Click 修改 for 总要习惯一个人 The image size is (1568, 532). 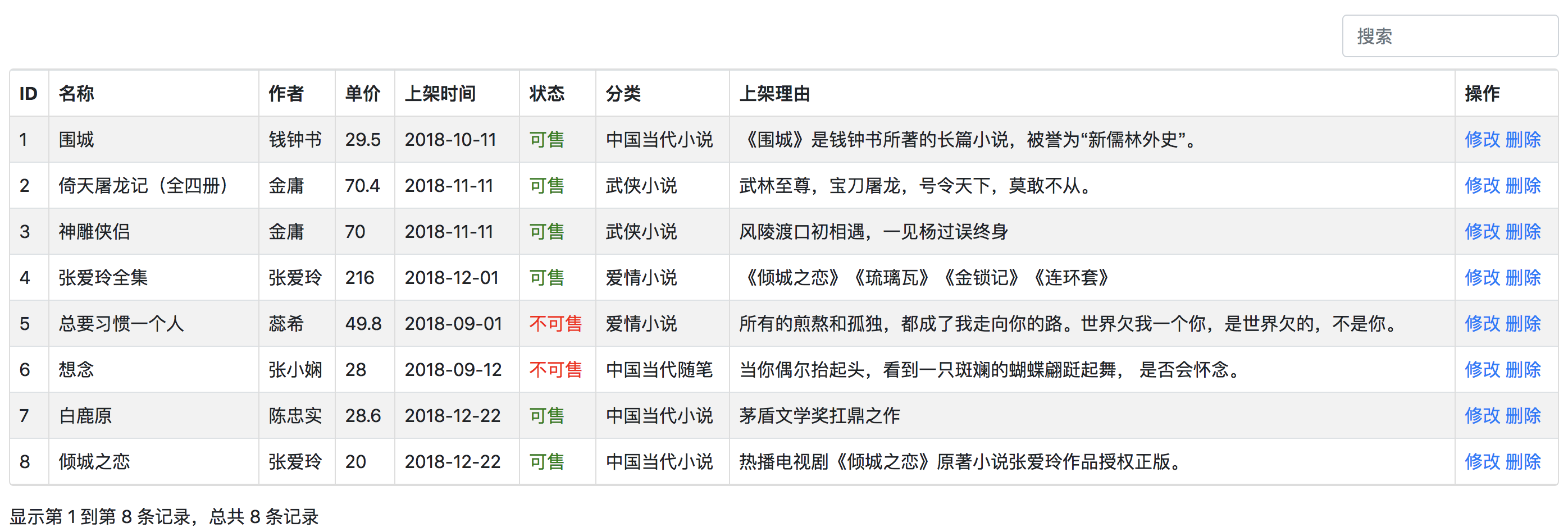1482,323
